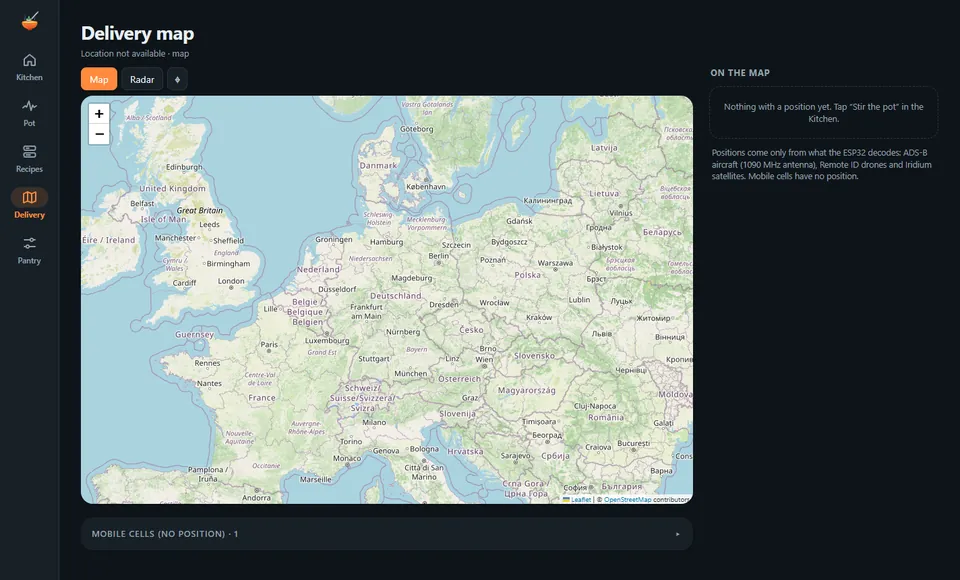Click the København label on the map
Image resolution: width=960 pixels, height=580 pixels.
(426, 186)
